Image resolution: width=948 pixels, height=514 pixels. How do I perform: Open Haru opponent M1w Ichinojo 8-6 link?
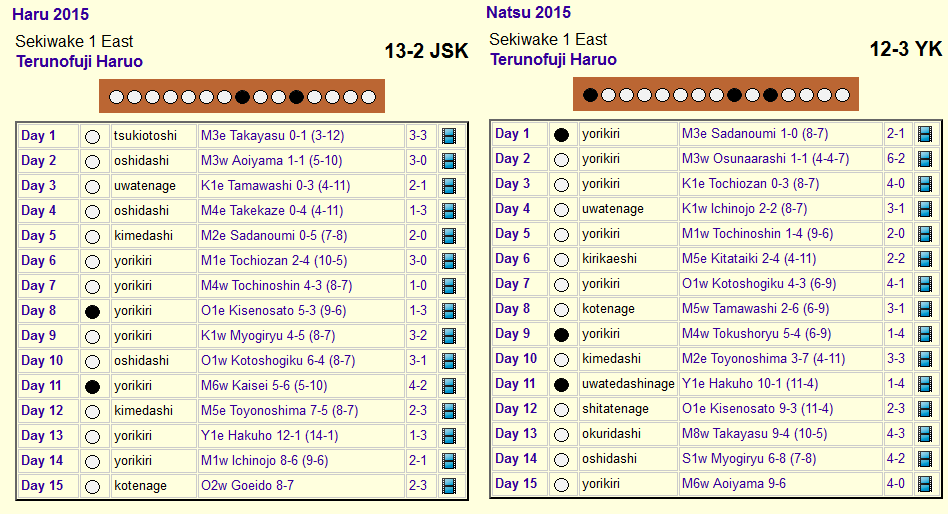(x=264, y=461)
